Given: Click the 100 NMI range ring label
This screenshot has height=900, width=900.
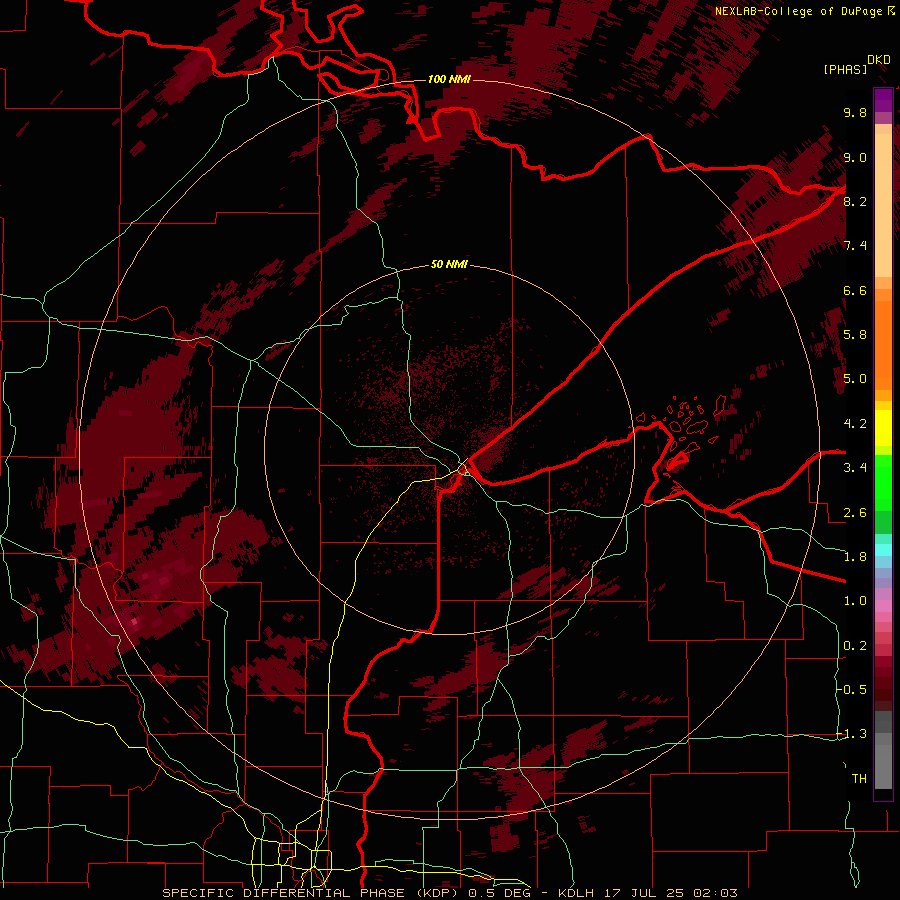Looking at the screenshot, I should pos(449,79).
